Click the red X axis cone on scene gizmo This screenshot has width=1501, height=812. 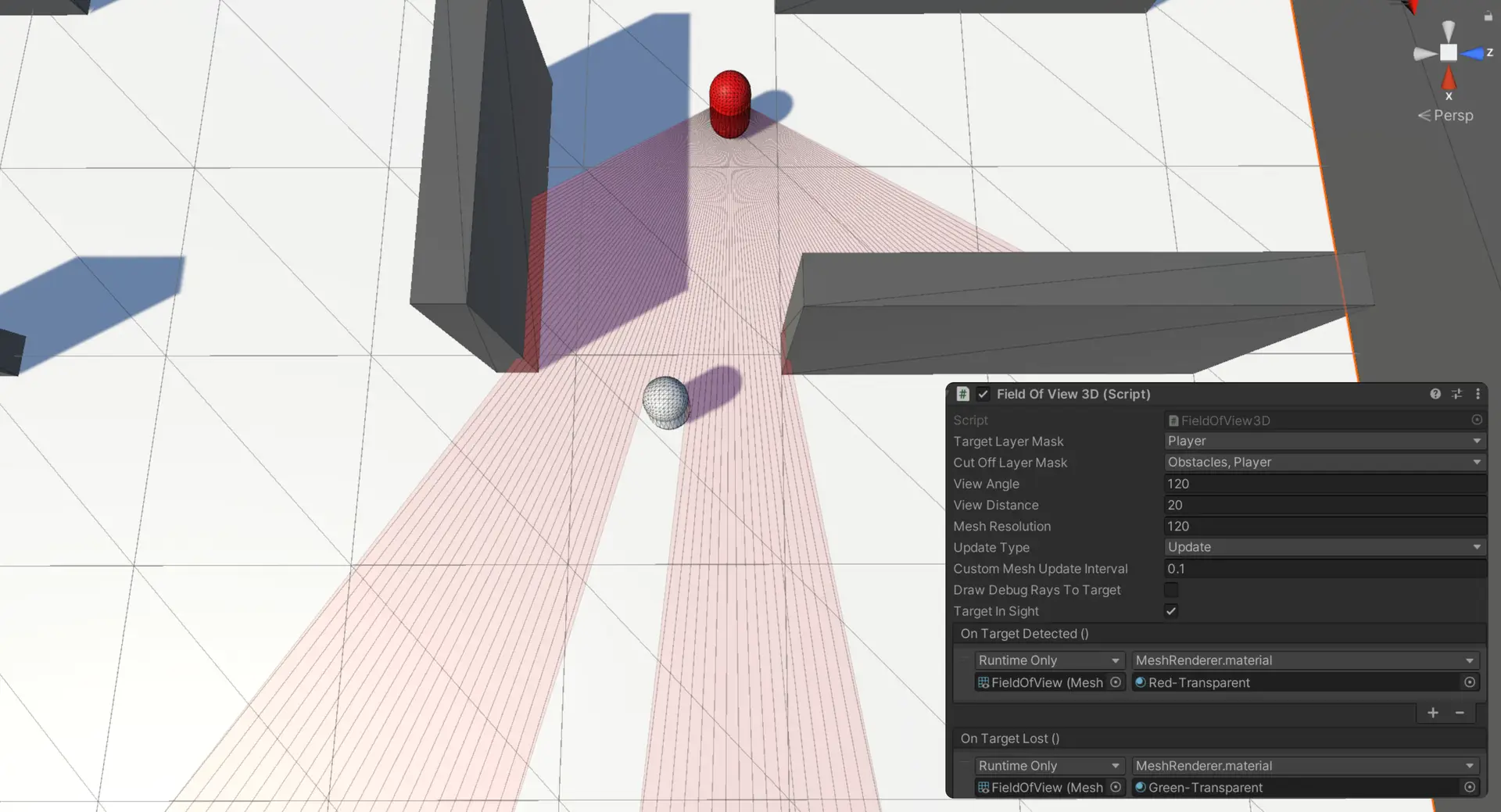click(1449, 78)
